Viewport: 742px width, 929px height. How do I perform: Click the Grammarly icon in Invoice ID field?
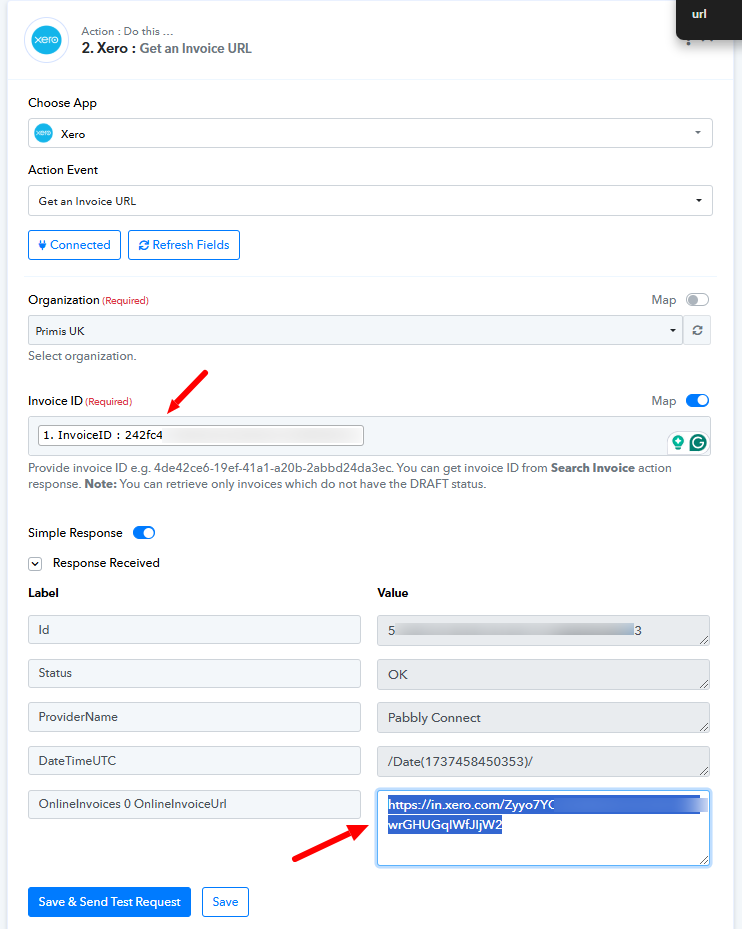tap(698, 443)
